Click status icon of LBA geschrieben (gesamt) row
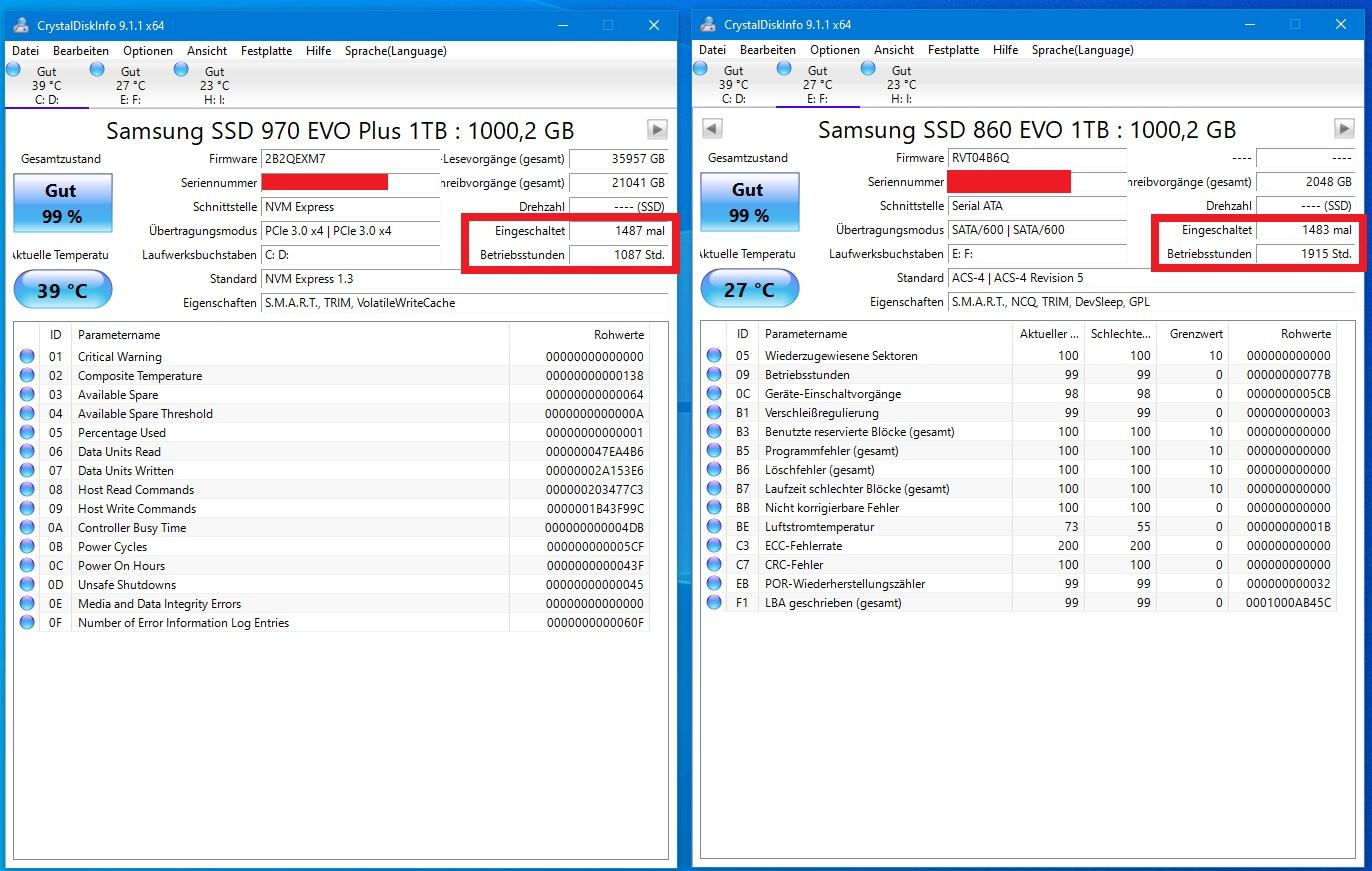 [714, 603]
